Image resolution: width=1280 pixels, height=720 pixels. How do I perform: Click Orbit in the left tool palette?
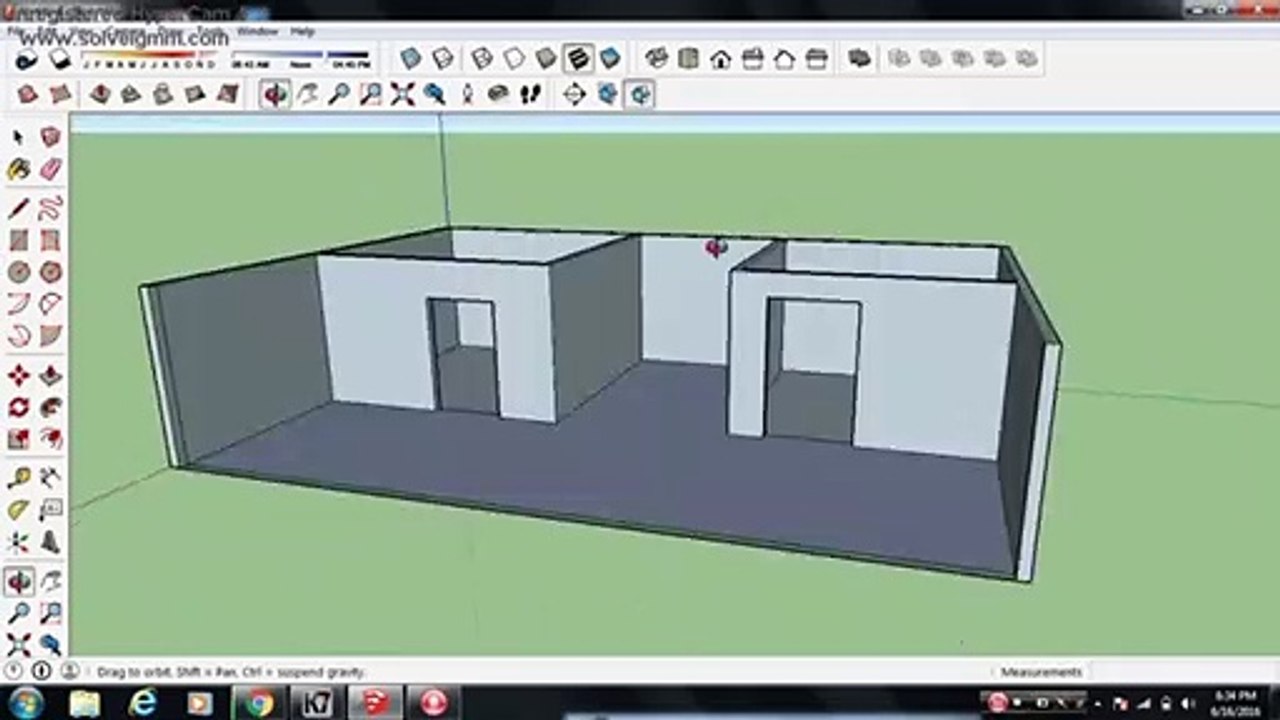[x=19, y=581]
